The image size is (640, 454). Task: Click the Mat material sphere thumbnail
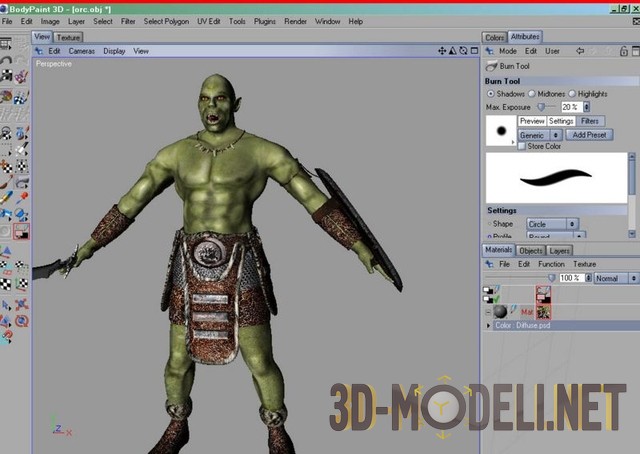tap(500, 311)
